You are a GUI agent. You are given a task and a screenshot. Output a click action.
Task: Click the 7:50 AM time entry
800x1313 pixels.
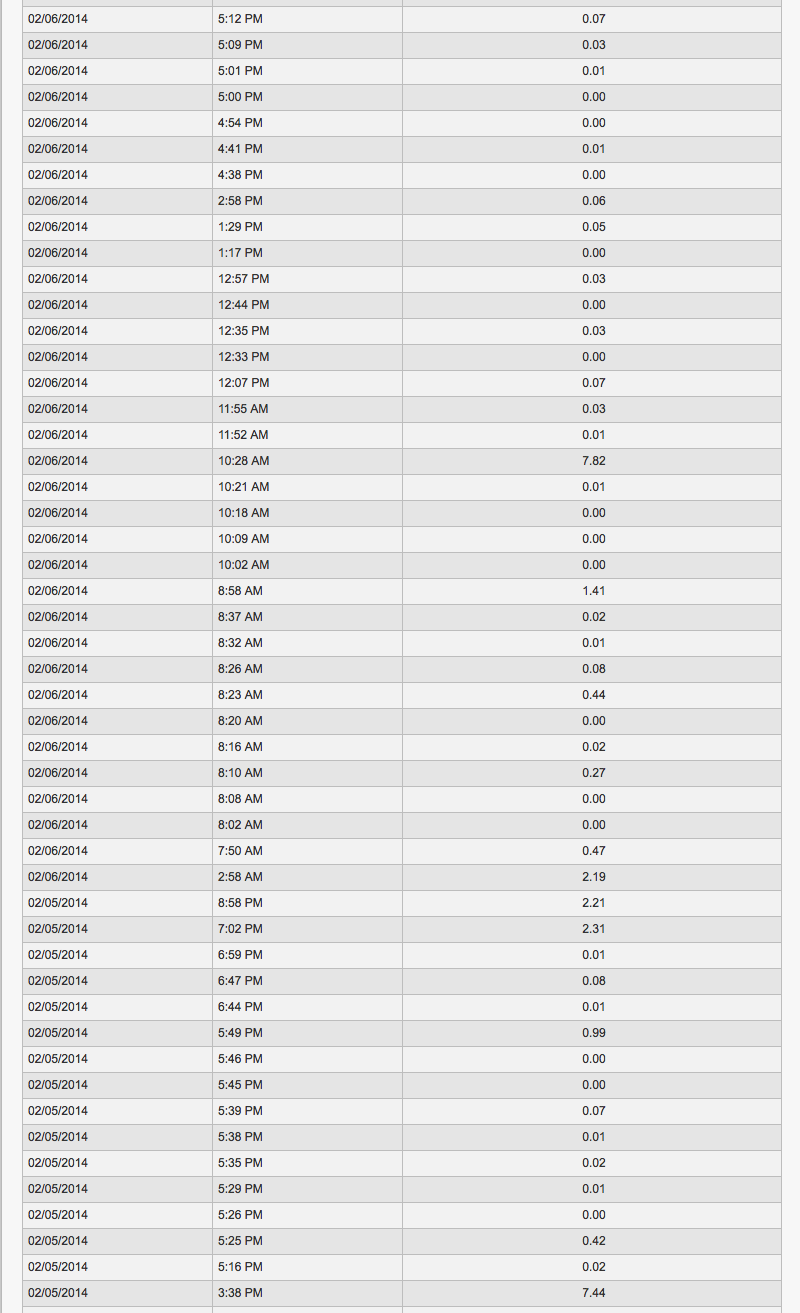pos(240,851)
